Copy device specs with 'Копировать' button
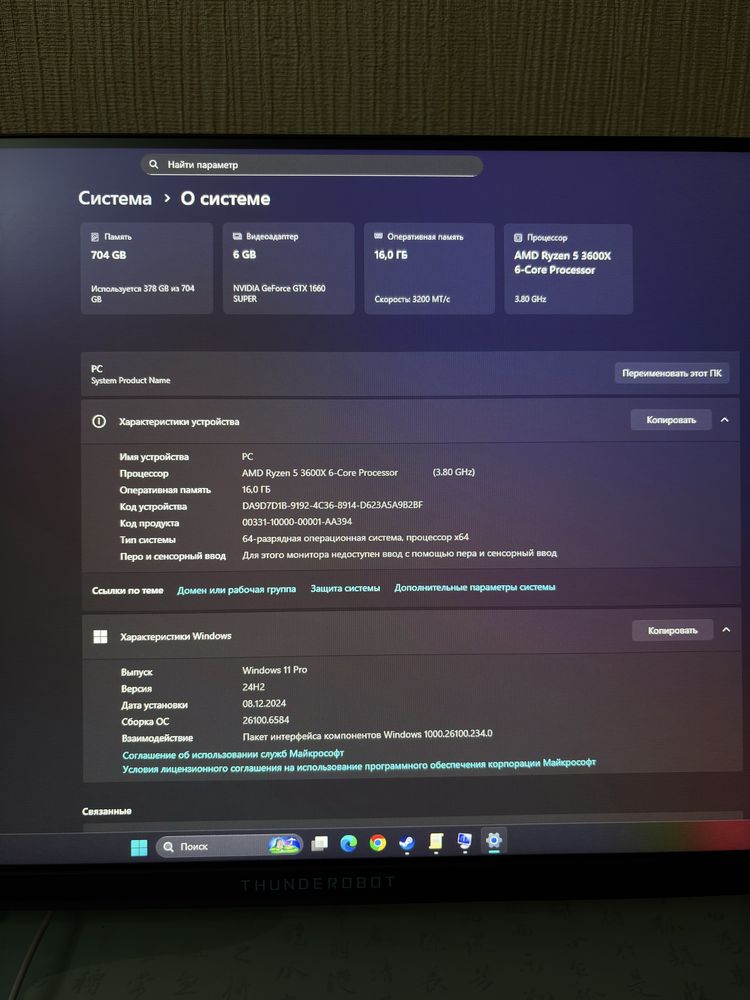Viewport: 750px width, 1000px height. tap(671, 420)
